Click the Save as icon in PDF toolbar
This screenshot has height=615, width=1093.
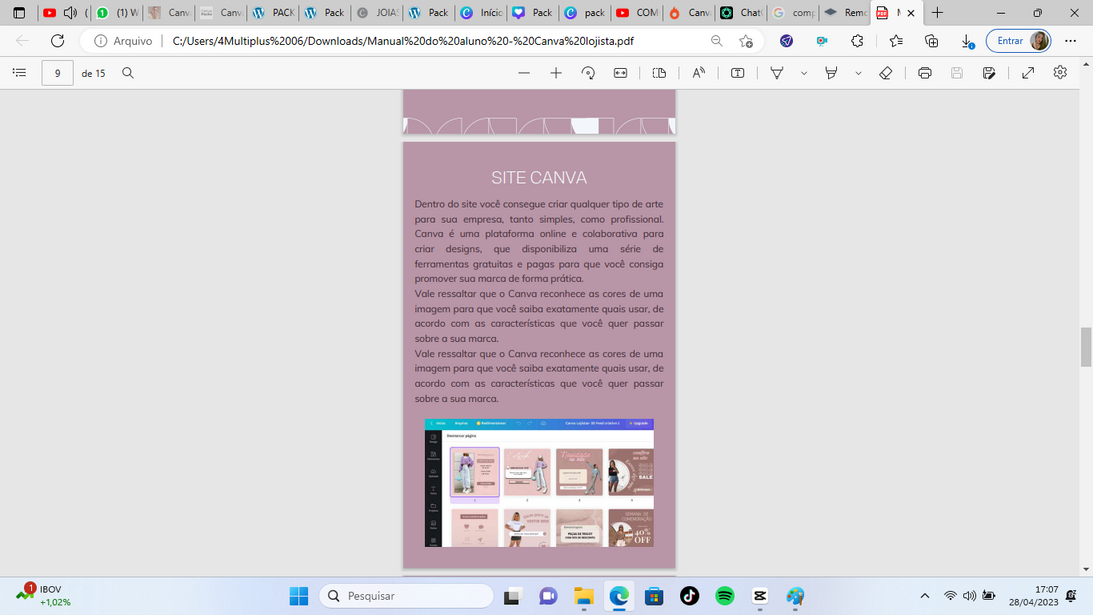988,73
